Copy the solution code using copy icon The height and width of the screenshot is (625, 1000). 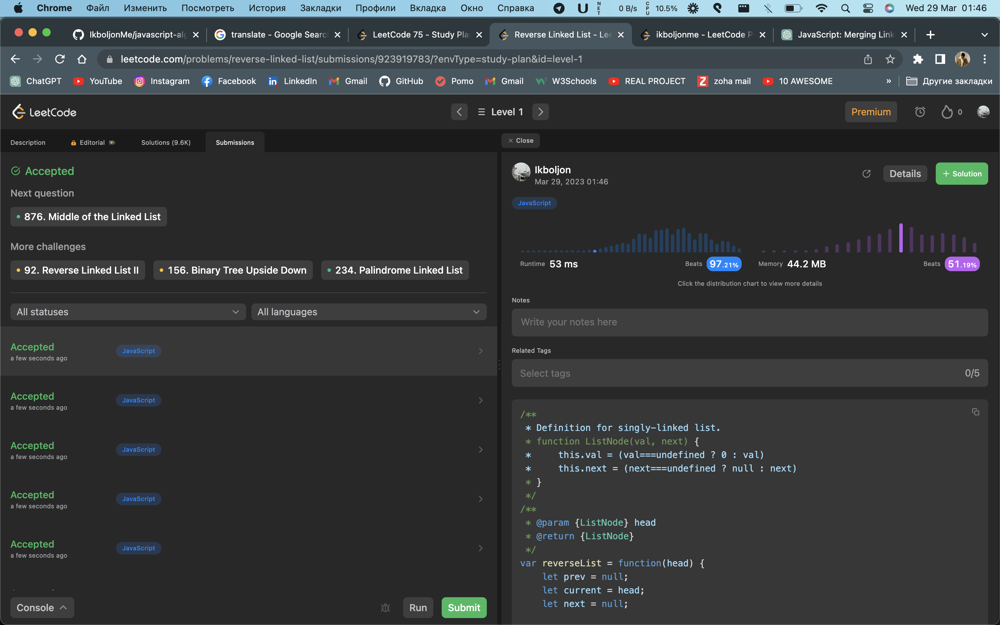976,411
